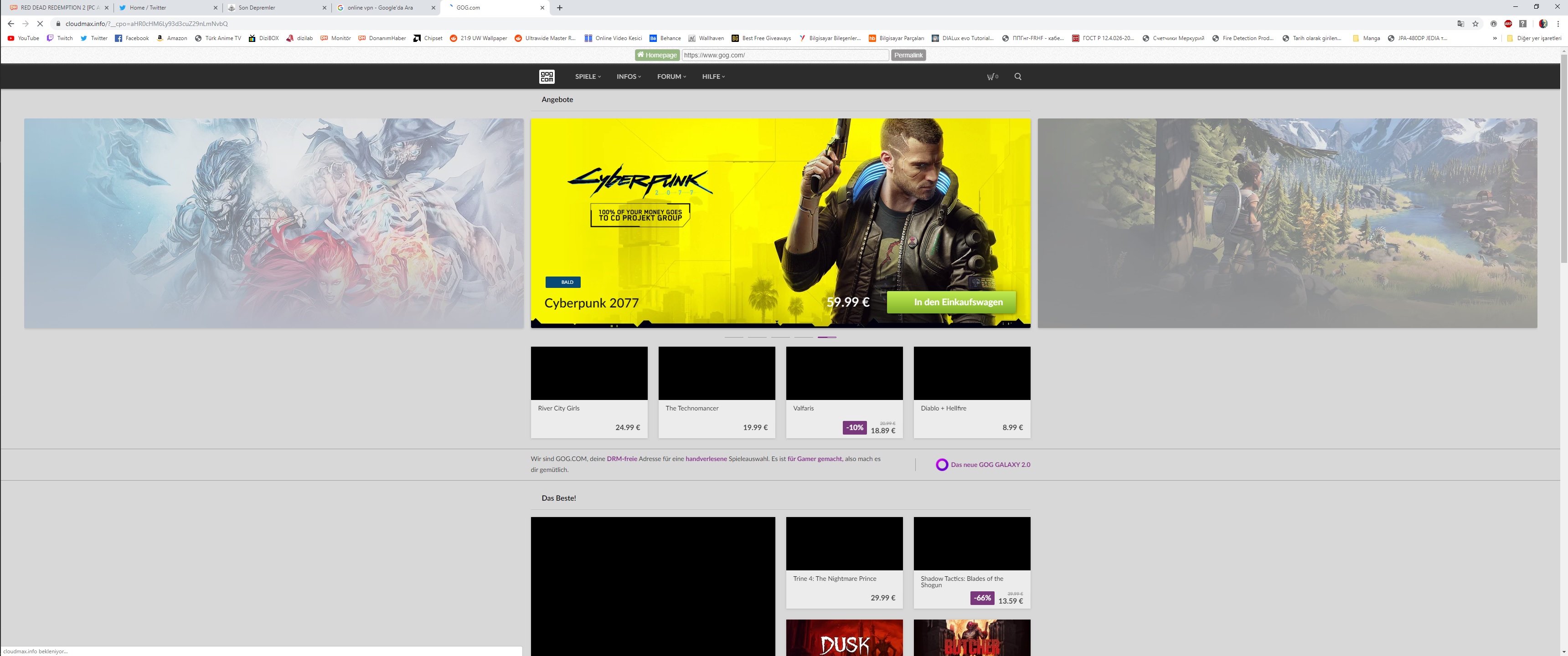
Task: Click the Permalink button
Action: (x=908, y=56)
